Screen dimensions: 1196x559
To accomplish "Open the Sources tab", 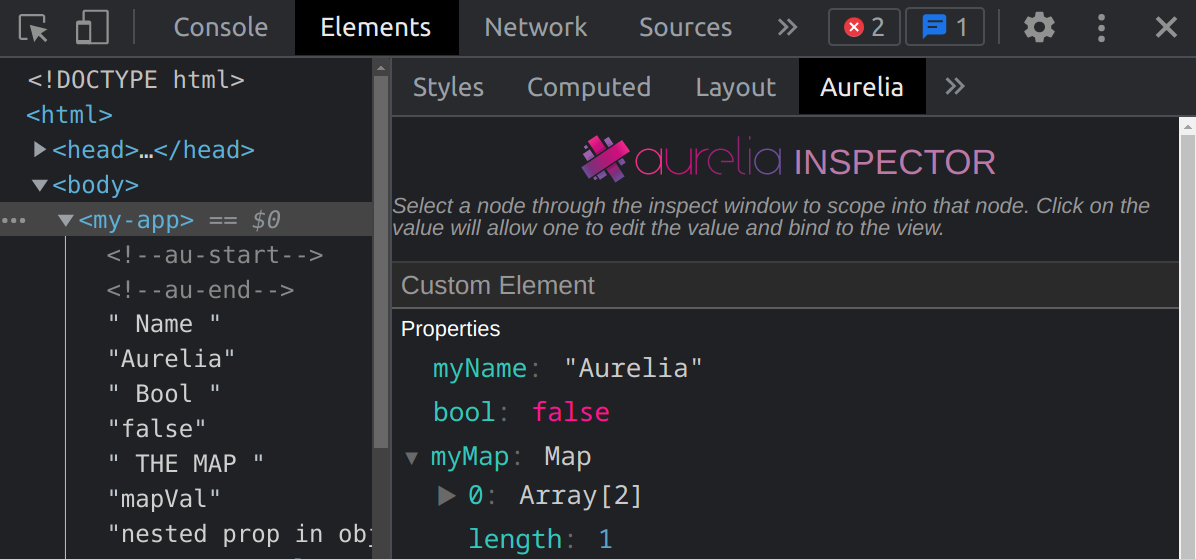I will pyautogui.click(x=685, y=28).
